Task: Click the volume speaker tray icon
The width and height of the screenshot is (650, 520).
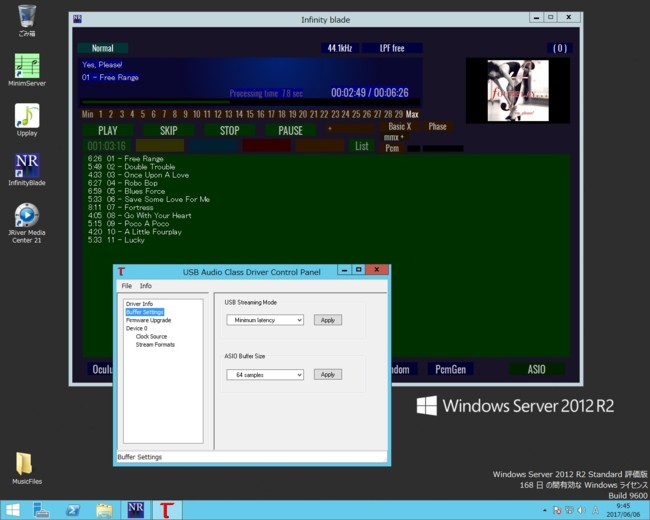Action: point(582,510)
